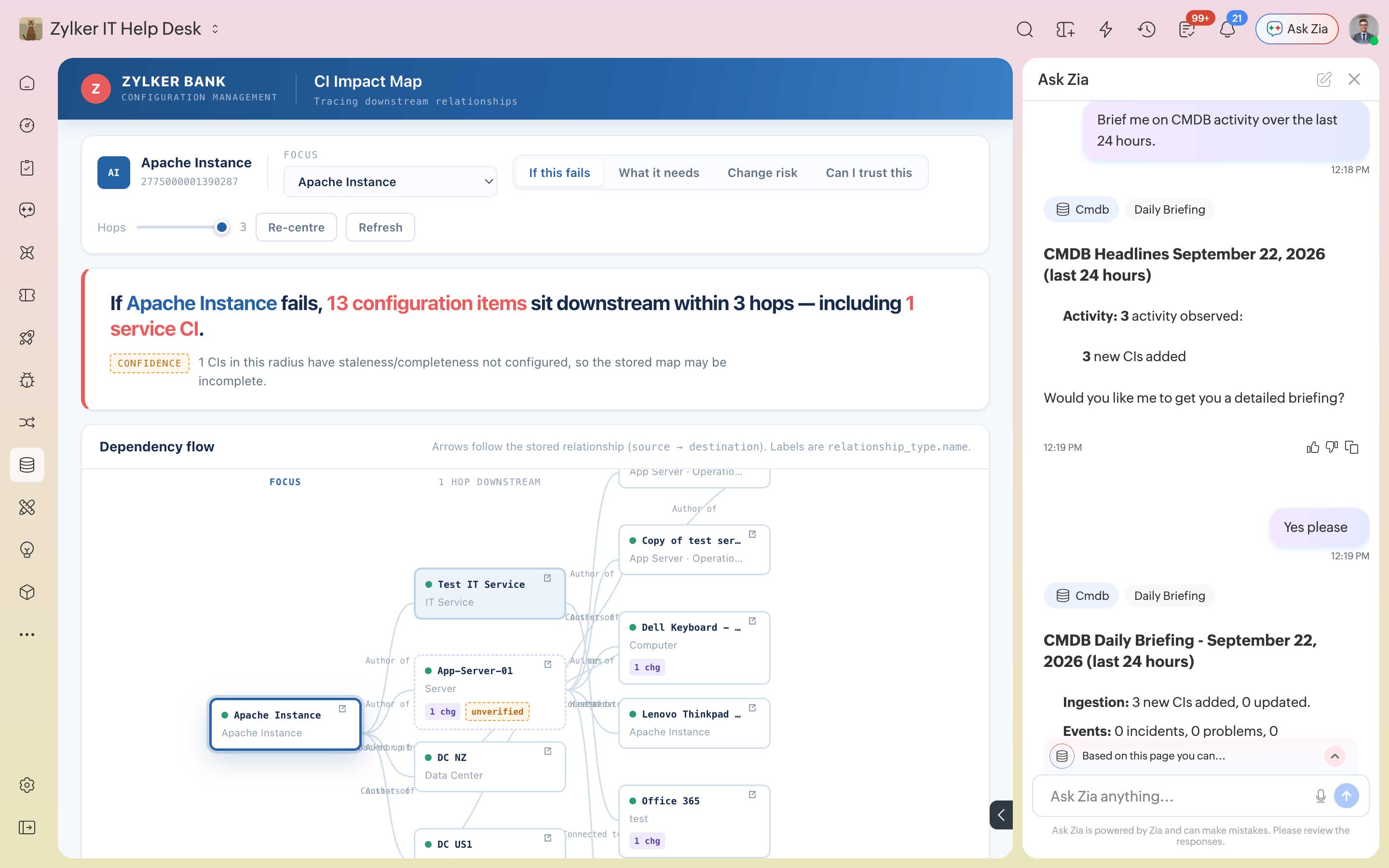Open the lightning quick actions icon
The width and height of the screenshot is (1389, 868).
tap(1105, 29)
